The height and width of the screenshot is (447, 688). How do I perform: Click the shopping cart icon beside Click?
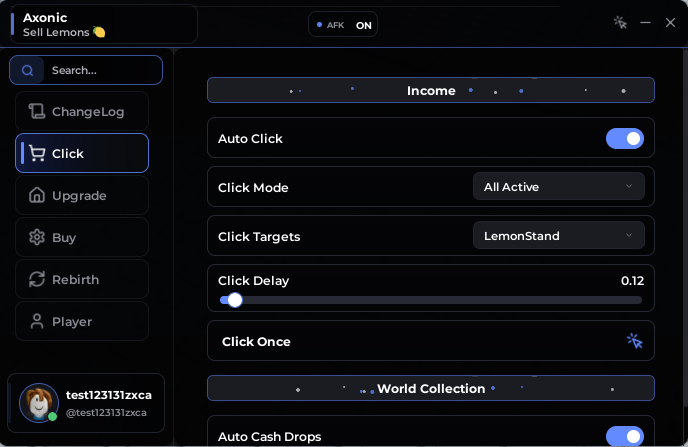pyautogui.click(x=37, y=153)
